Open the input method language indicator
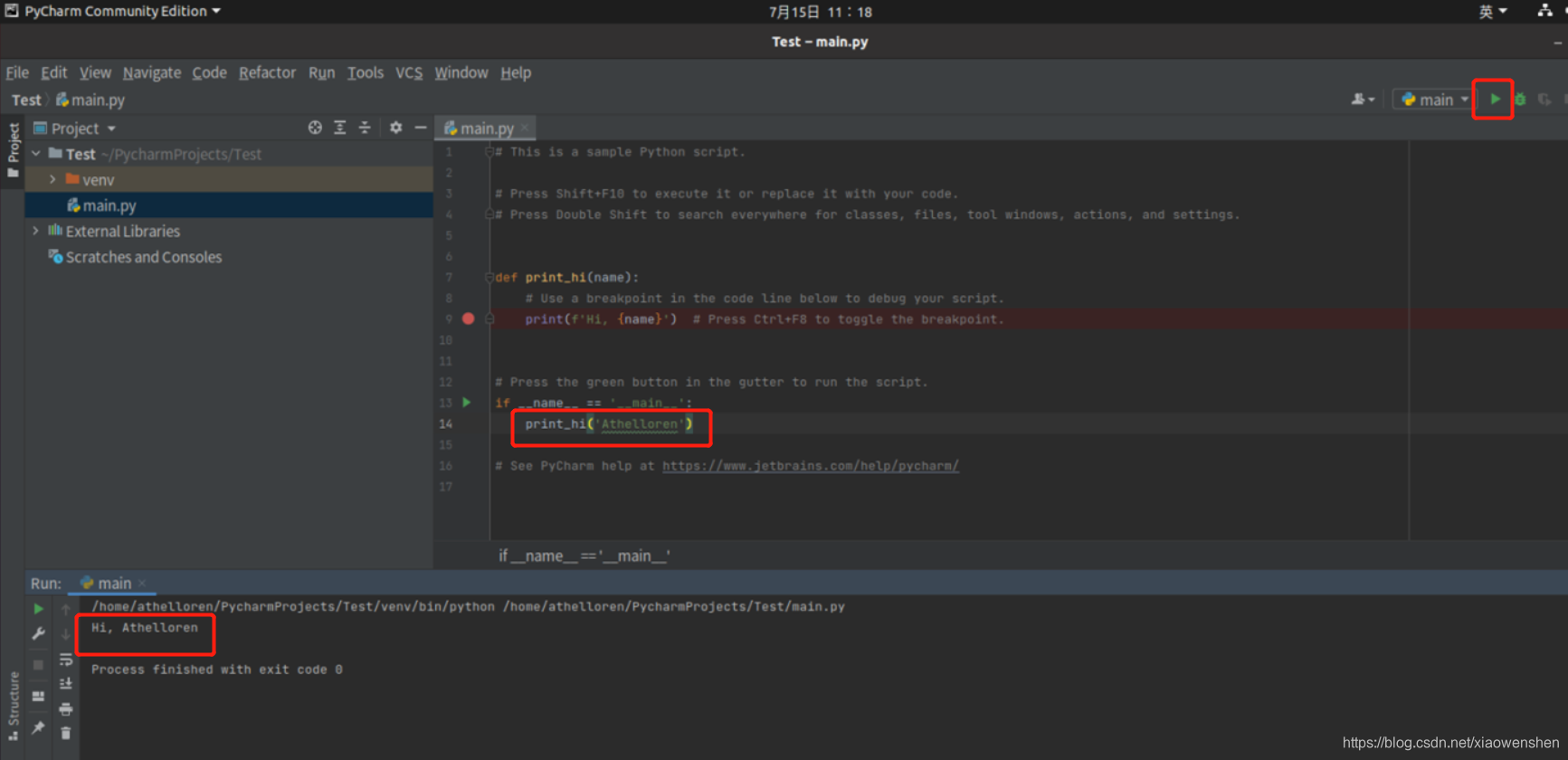 (1493, 12)
